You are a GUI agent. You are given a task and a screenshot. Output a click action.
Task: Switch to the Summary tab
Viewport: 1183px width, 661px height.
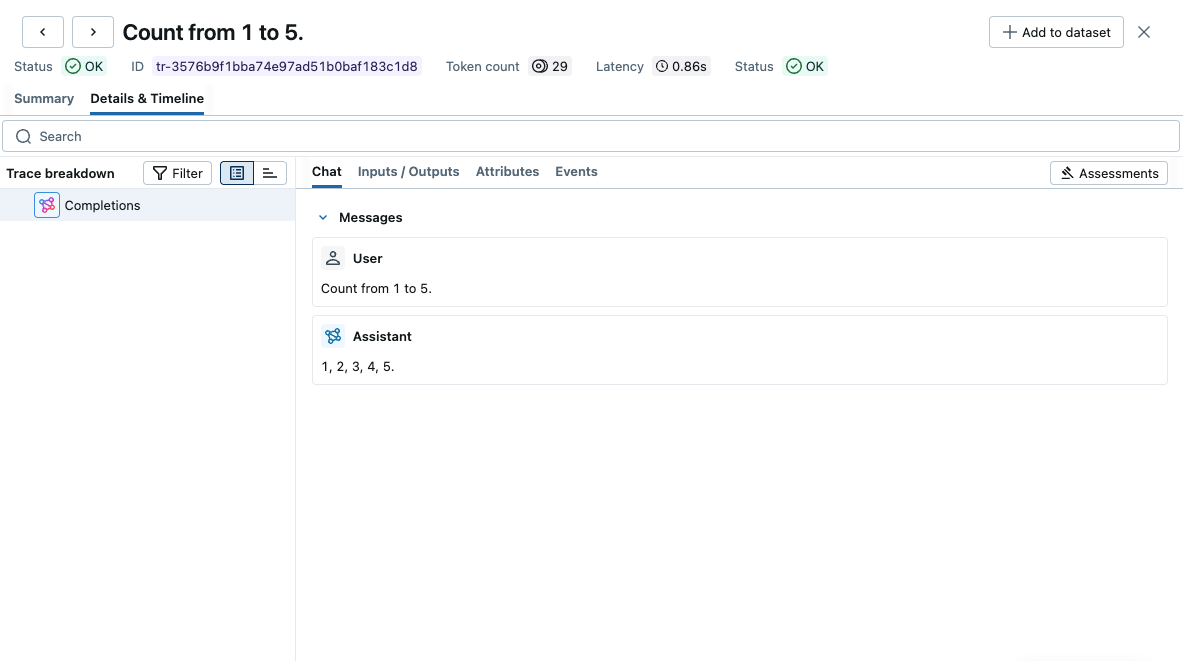44,98
